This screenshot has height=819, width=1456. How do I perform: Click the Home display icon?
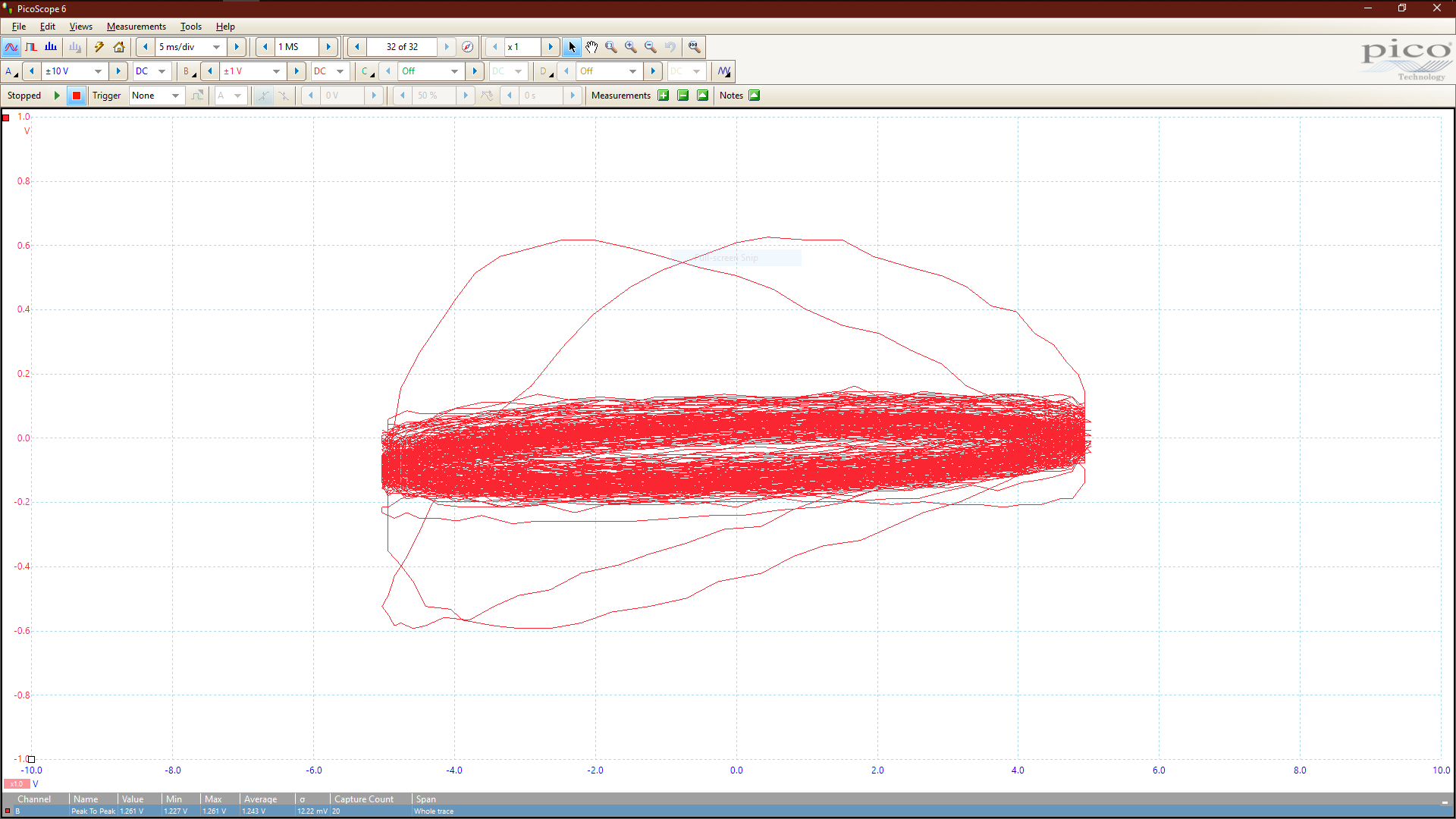click(x=119, y=47)
